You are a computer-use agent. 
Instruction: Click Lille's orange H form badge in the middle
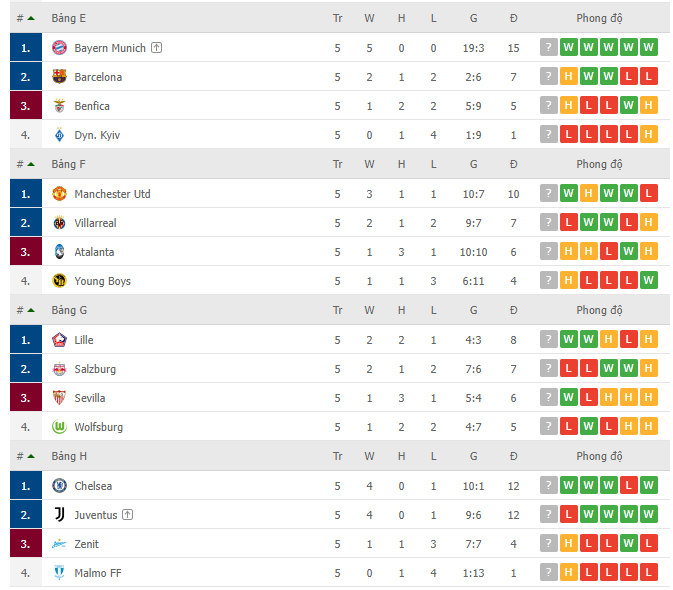(x=609, y=339)
